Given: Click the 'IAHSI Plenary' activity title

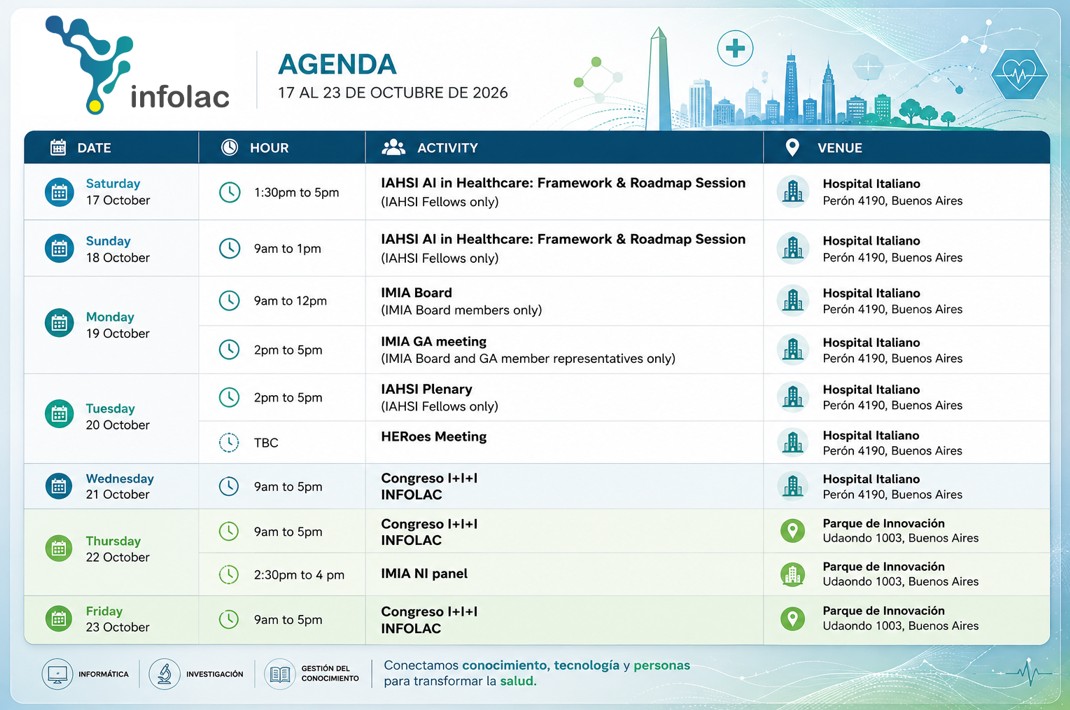Looking at the screenshot, I should (426, 389).
